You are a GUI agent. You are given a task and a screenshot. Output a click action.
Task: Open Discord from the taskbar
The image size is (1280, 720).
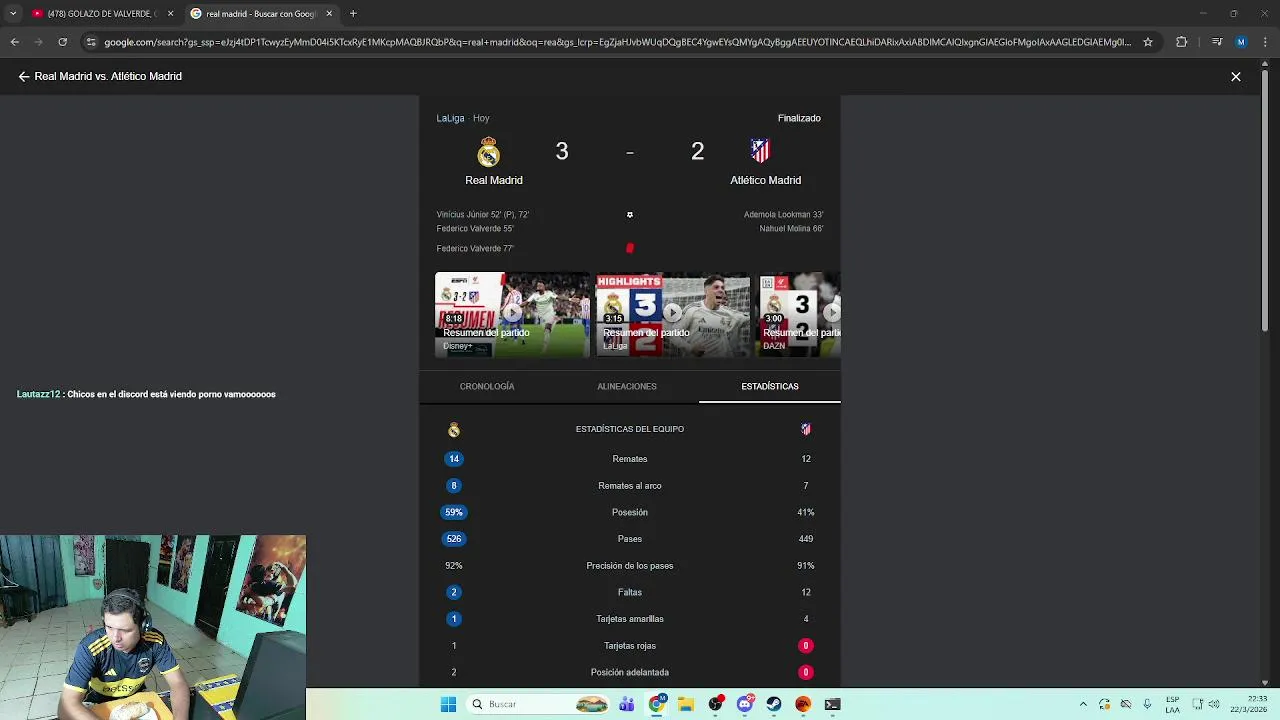point(745,704)
